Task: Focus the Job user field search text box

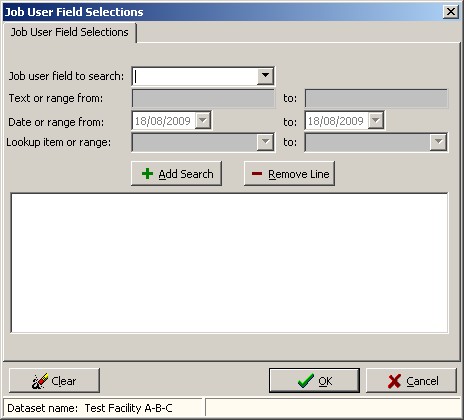Action: (195, 76)
